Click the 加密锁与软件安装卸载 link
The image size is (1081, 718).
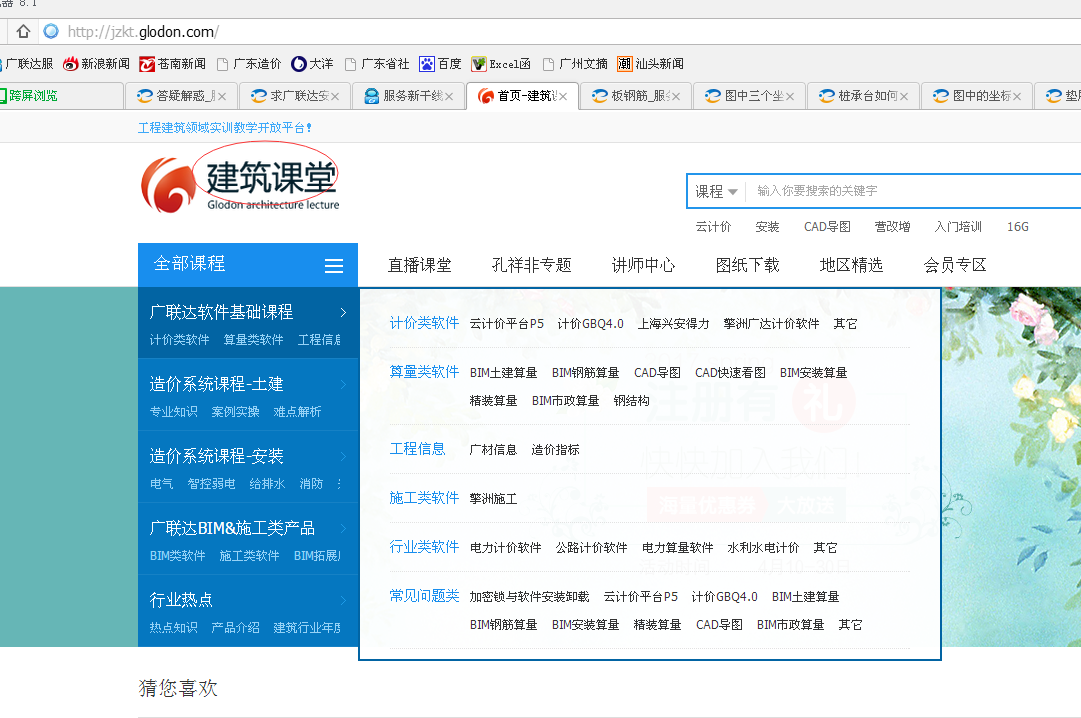pos(529,597)
